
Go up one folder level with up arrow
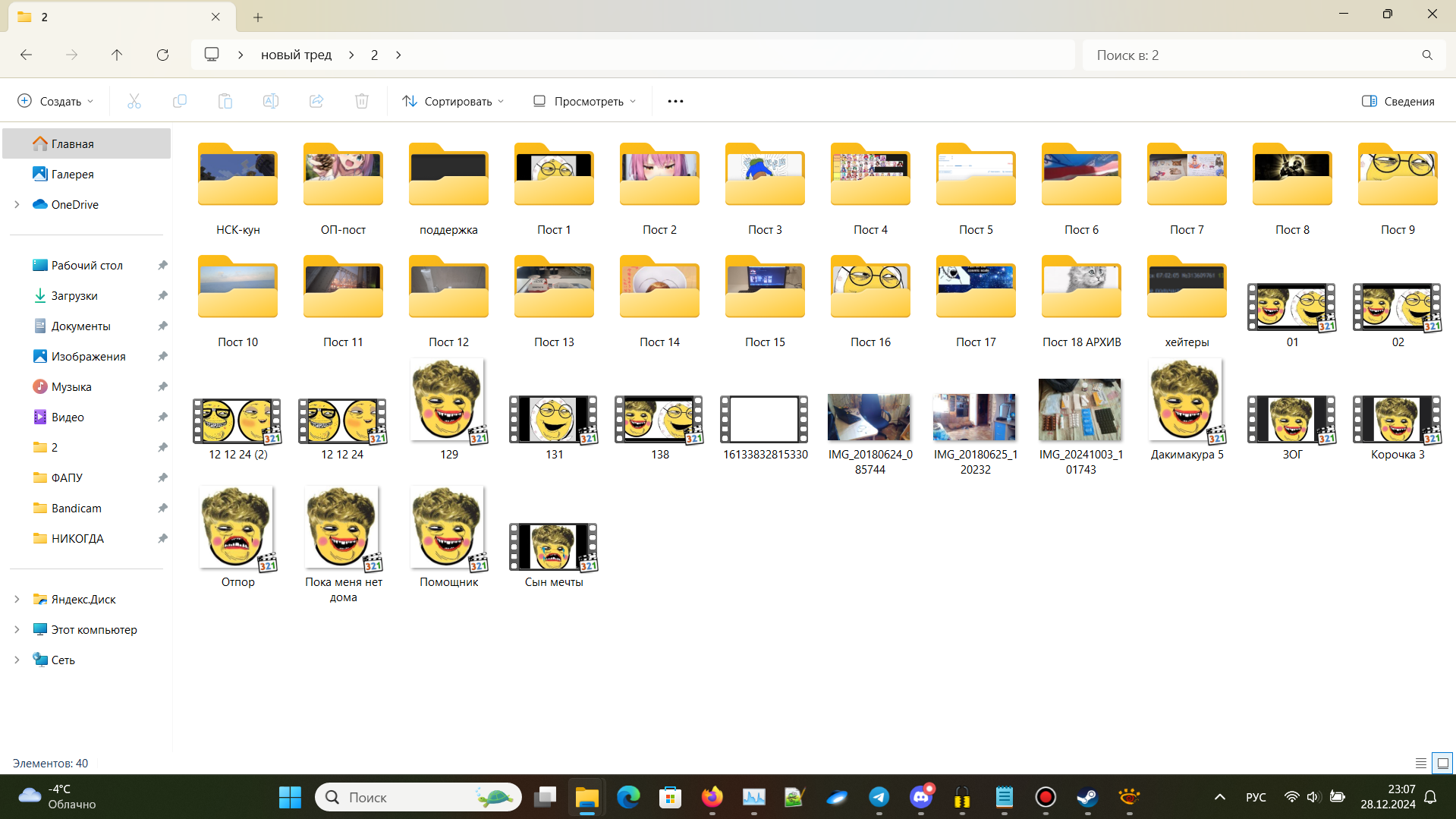[117, 55]
